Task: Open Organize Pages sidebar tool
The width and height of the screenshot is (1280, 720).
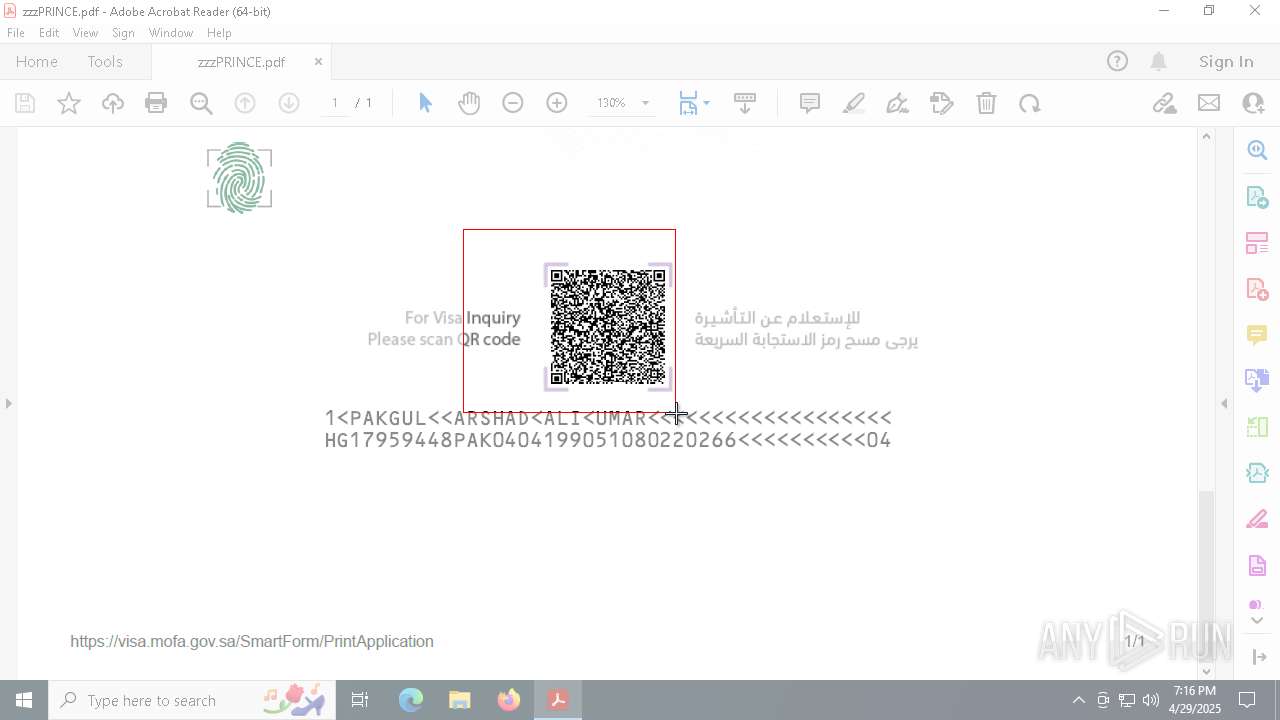Action: point(1257,243)
